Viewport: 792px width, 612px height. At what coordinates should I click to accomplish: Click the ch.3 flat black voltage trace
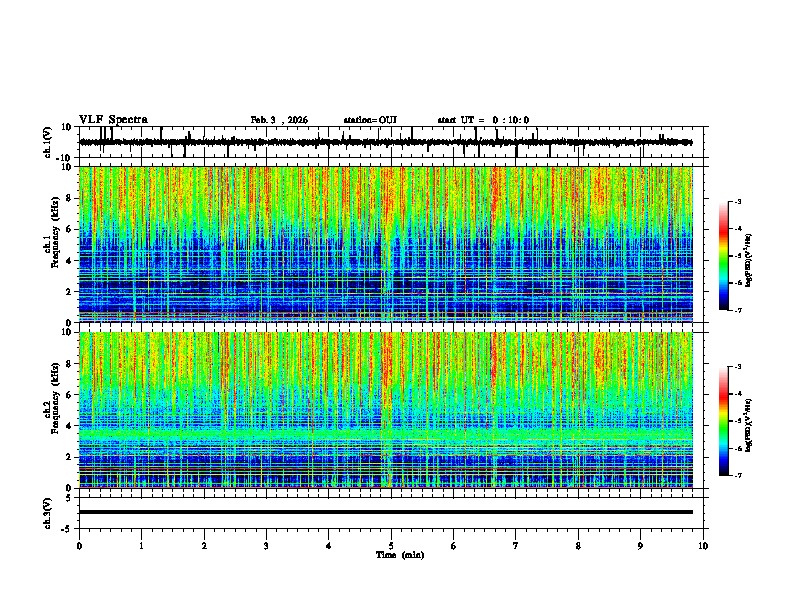click(385, 512)
